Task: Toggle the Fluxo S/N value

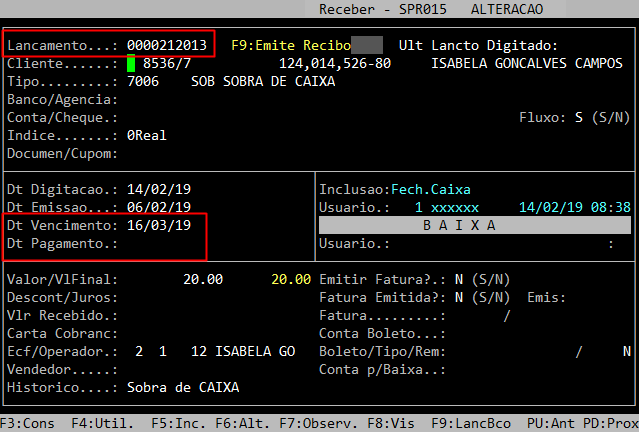Action: click(x=578, y=117)
